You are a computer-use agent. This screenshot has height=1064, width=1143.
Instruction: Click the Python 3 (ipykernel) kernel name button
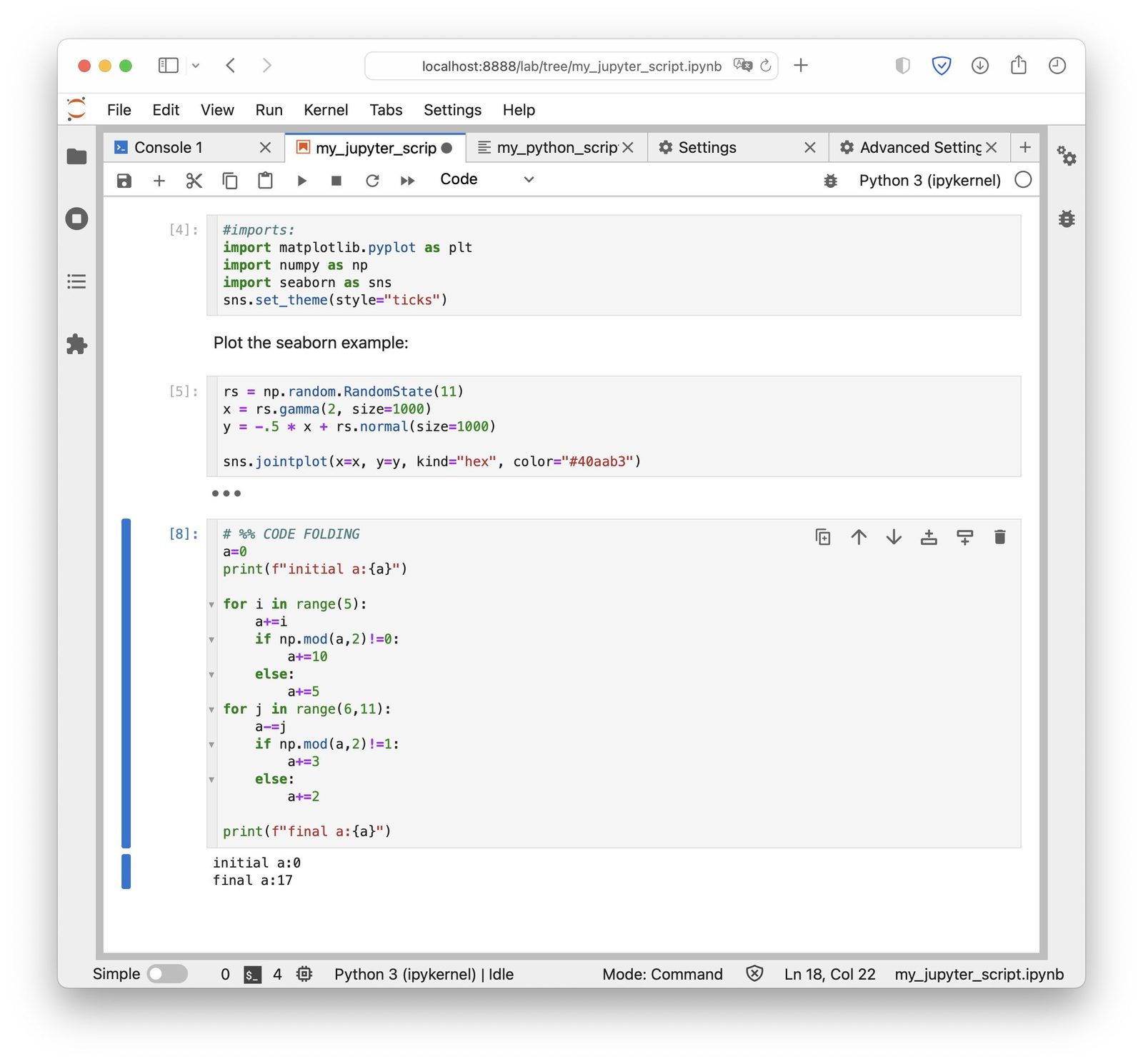(x=929, y=181)
